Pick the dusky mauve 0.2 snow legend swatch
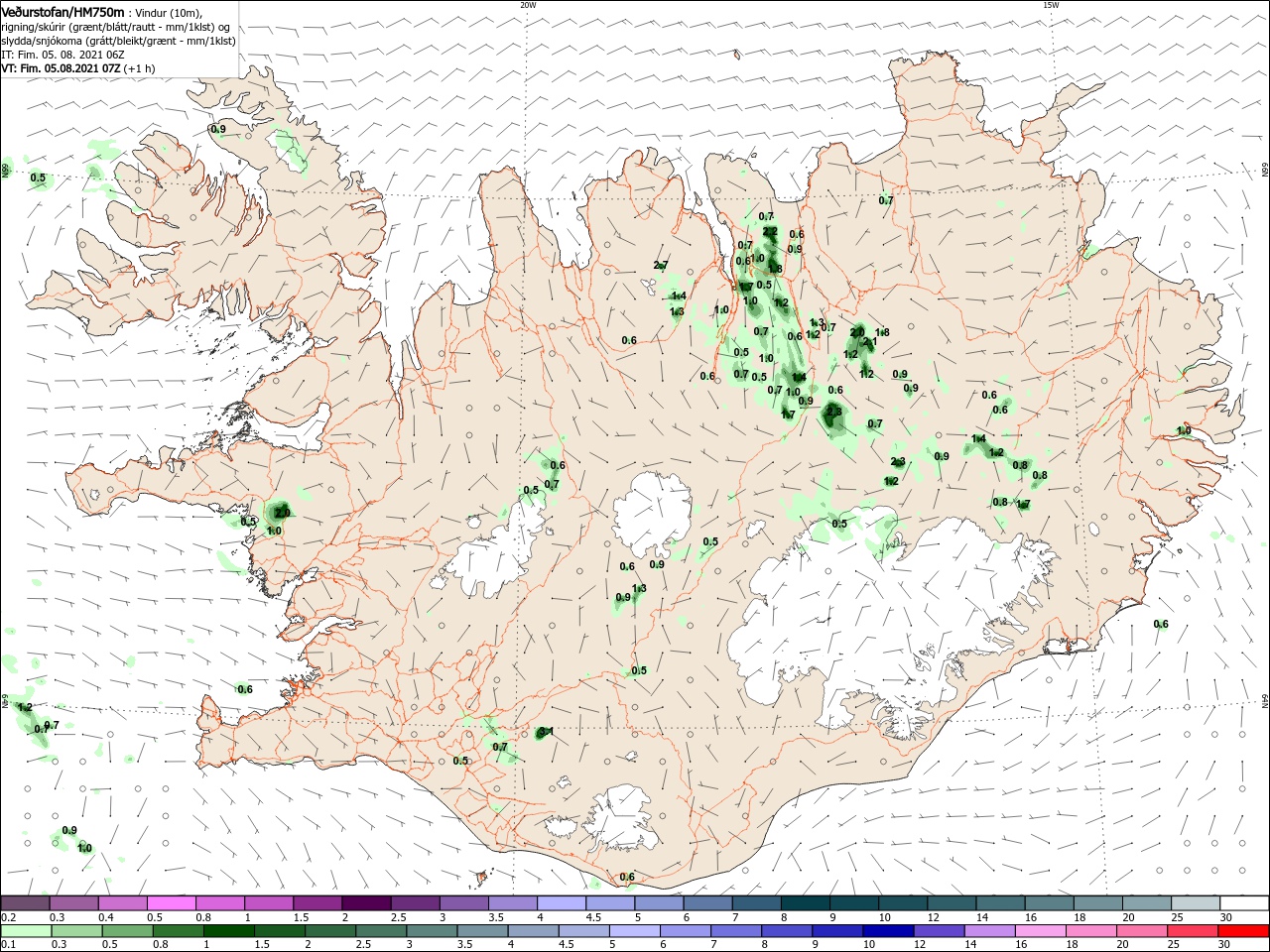 pos(25,903)
